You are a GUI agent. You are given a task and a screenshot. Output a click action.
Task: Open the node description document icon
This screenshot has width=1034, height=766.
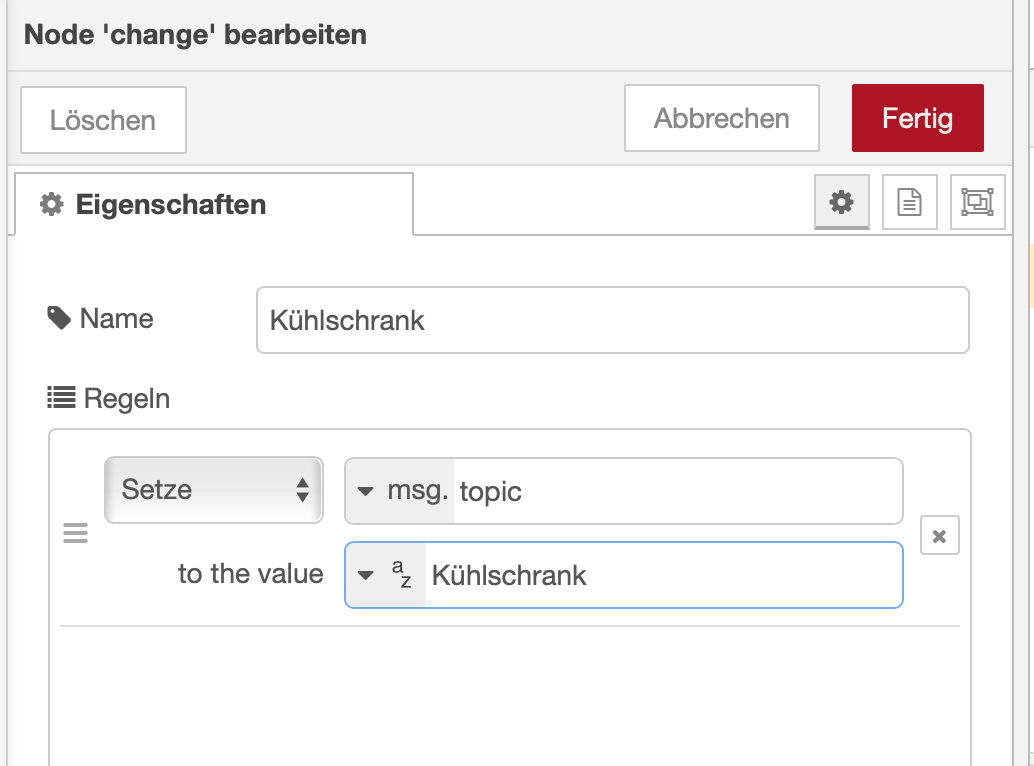coord(909,202)
